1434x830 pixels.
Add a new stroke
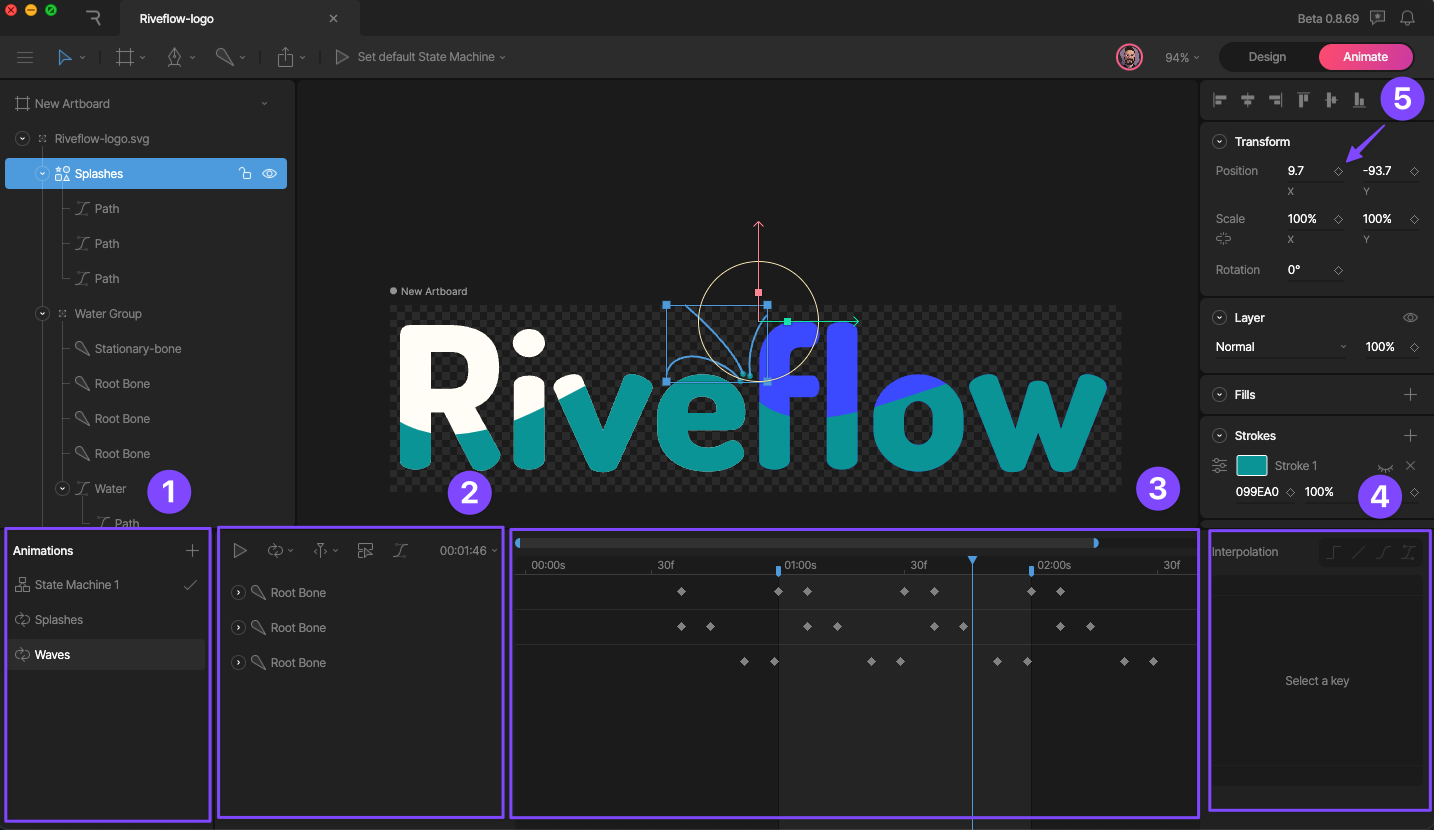1410,436
